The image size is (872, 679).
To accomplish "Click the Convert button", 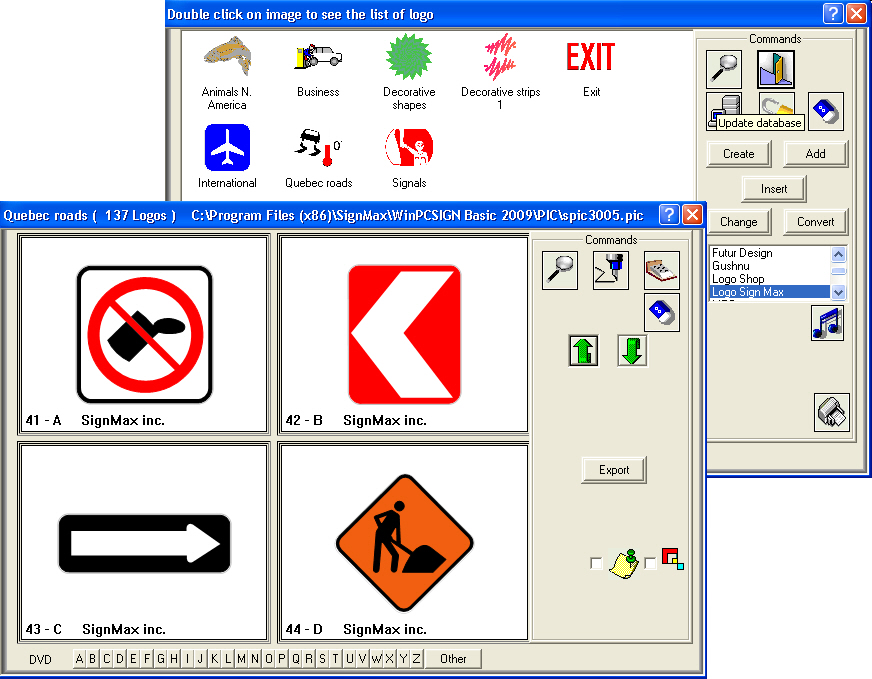I will coord(815,222).
